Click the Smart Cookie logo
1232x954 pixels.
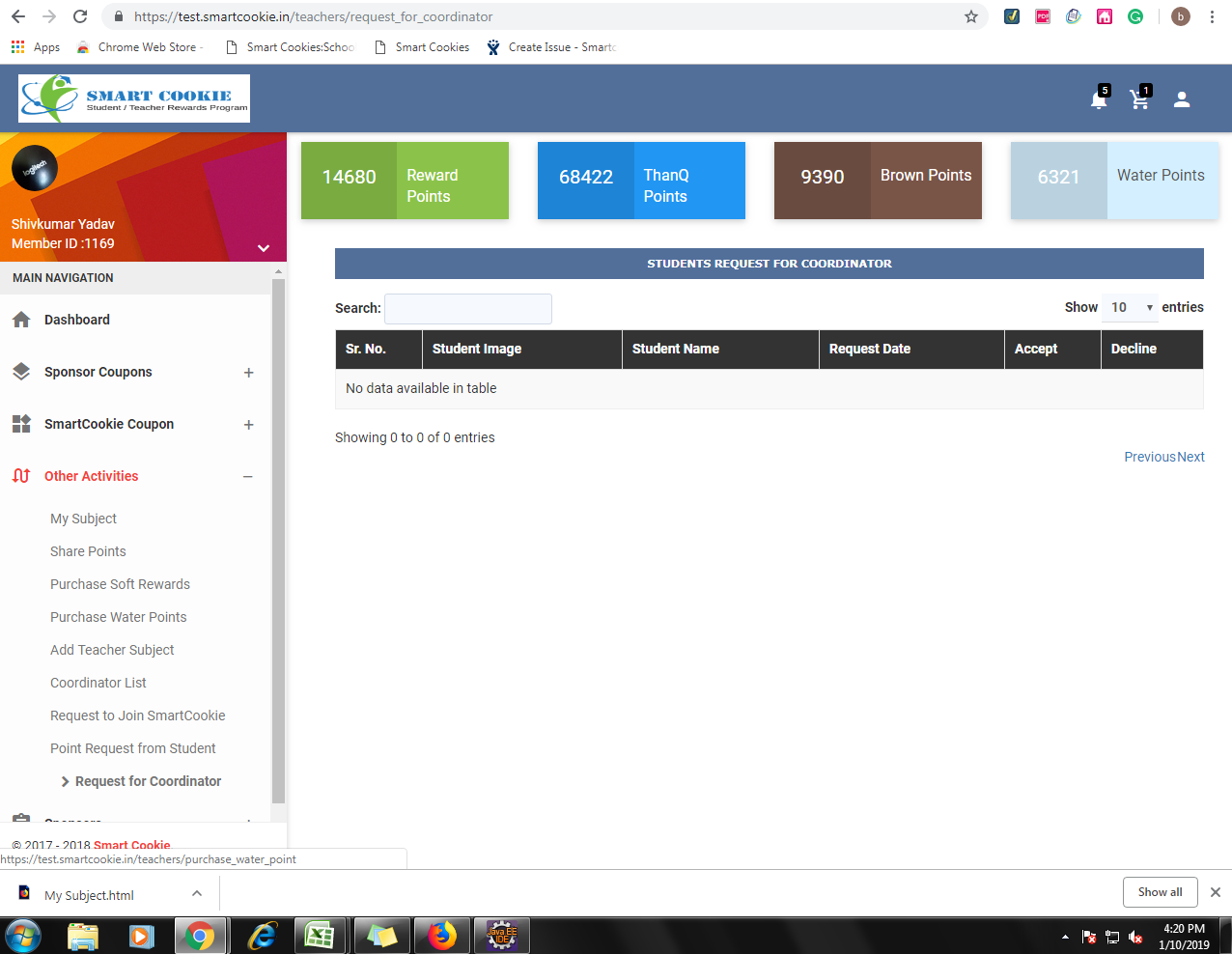[x=134, y=98]
